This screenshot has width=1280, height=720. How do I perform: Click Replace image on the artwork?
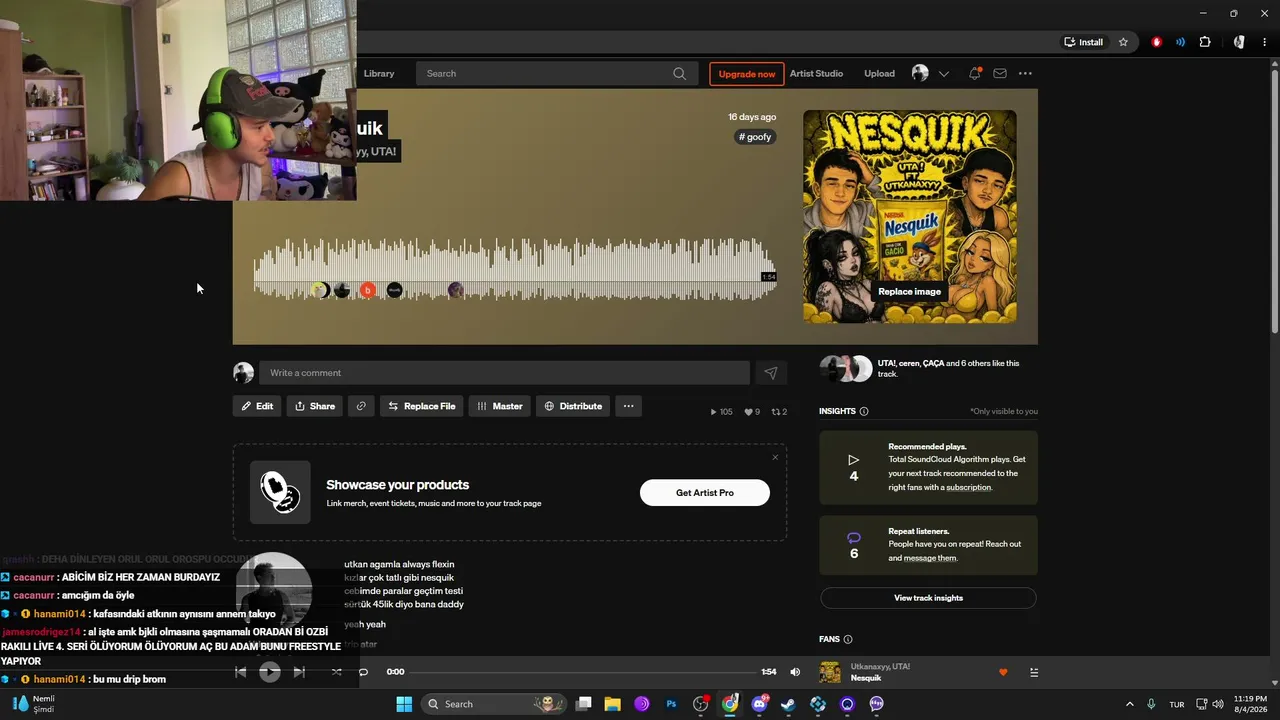point(909,292)
